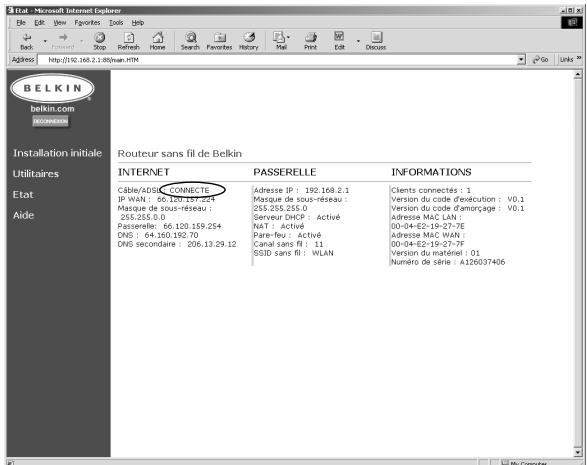The height and width of the screenshot is (465, 587).
Task: Expand the Links toolbar chevron
Action: 579,58
